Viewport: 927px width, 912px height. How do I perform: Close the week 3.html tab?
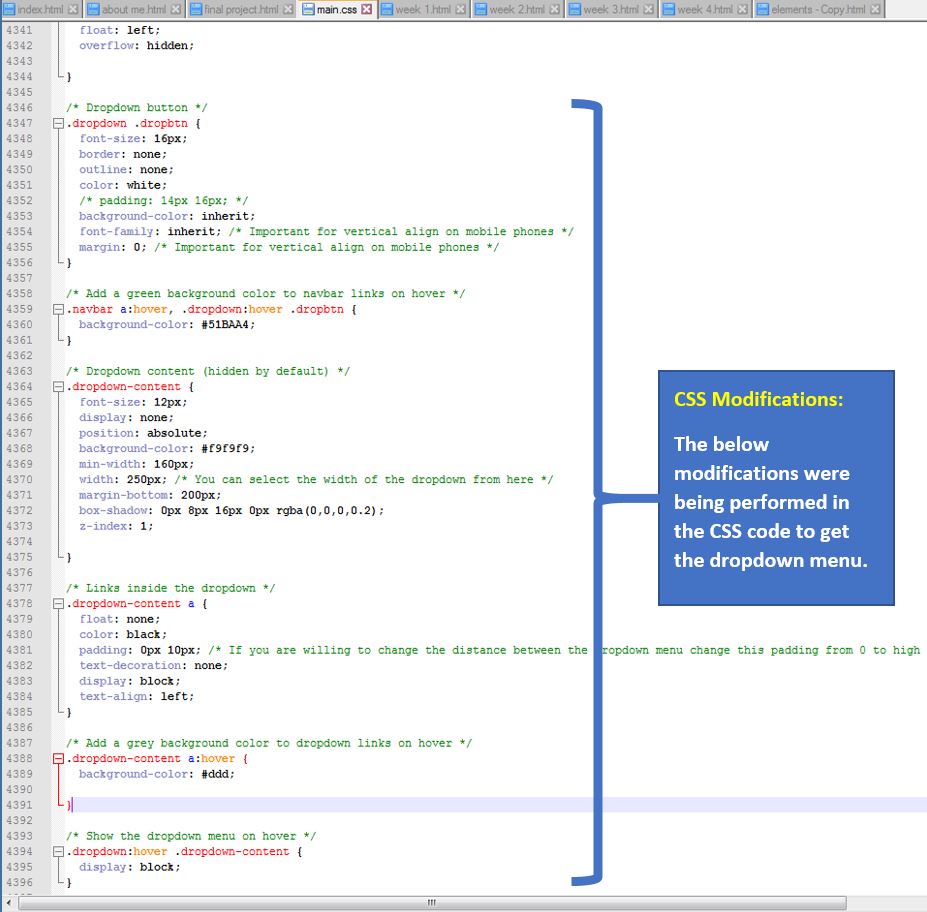pyautogui.click(x=649, y=9)
